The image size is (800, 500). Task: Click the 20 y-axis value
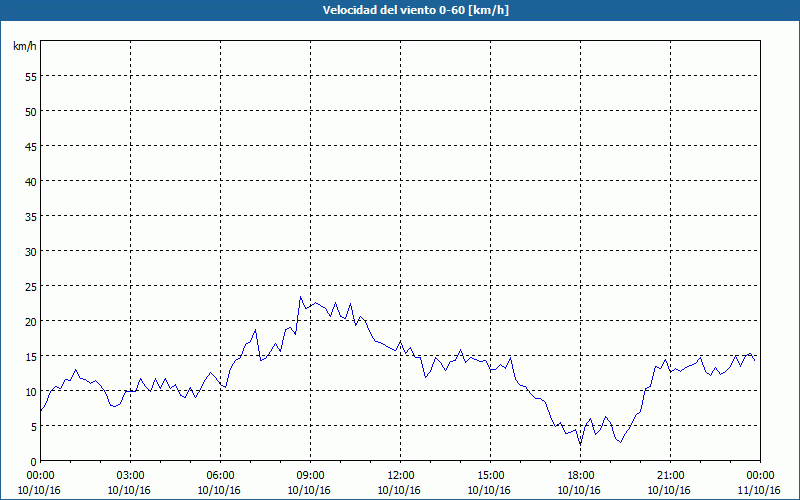pos(31,321)
